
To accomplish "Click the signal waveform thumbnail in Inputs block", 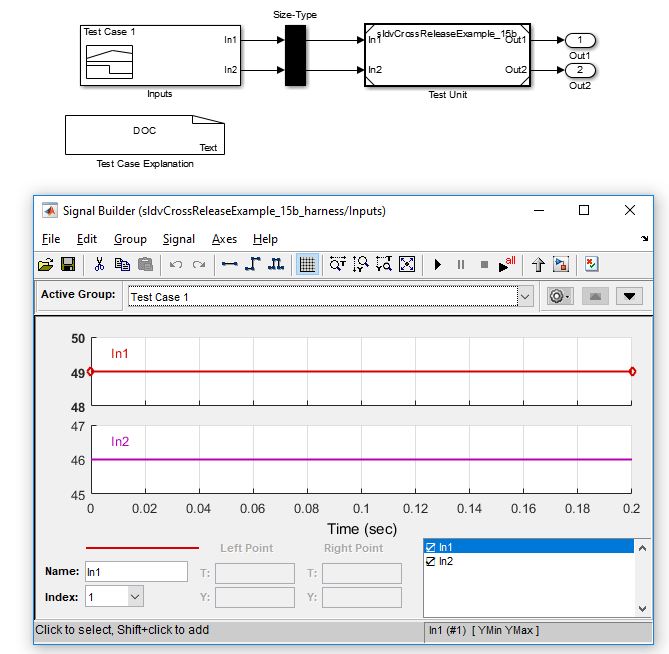I will click(110, 62).
